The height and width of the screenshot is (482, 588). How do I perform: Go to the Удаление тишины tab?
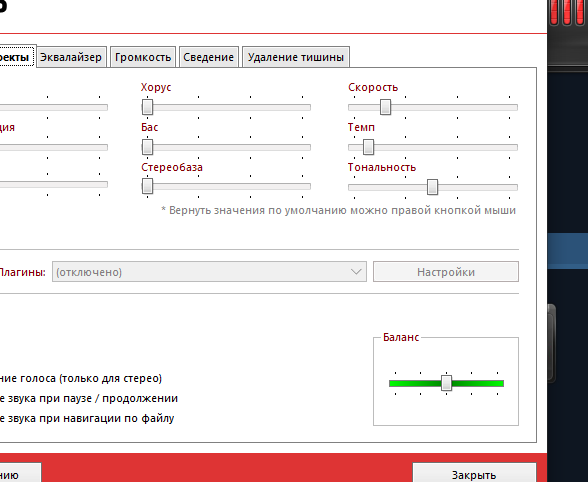pyautogui.click(x=296, y=57)
